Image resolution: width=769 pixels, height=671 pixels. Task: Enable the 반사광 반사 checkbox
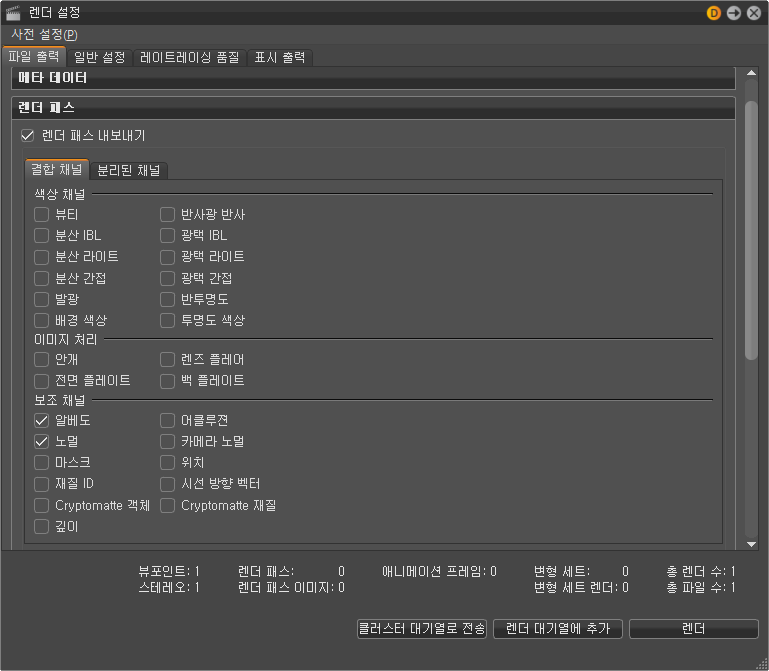167,214
